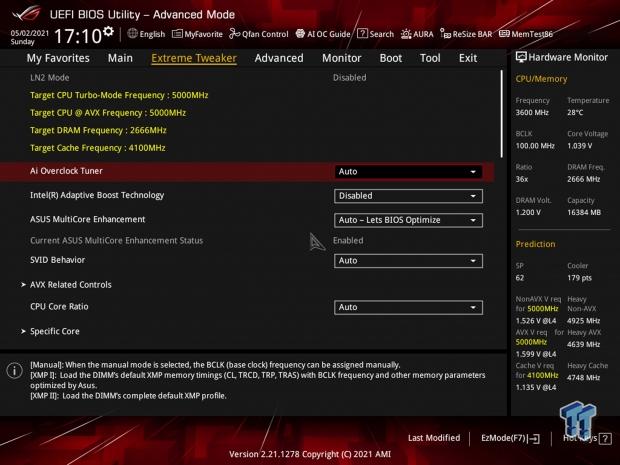
Task: Click the Cooler 179 pts value
Action: [579, 278]
